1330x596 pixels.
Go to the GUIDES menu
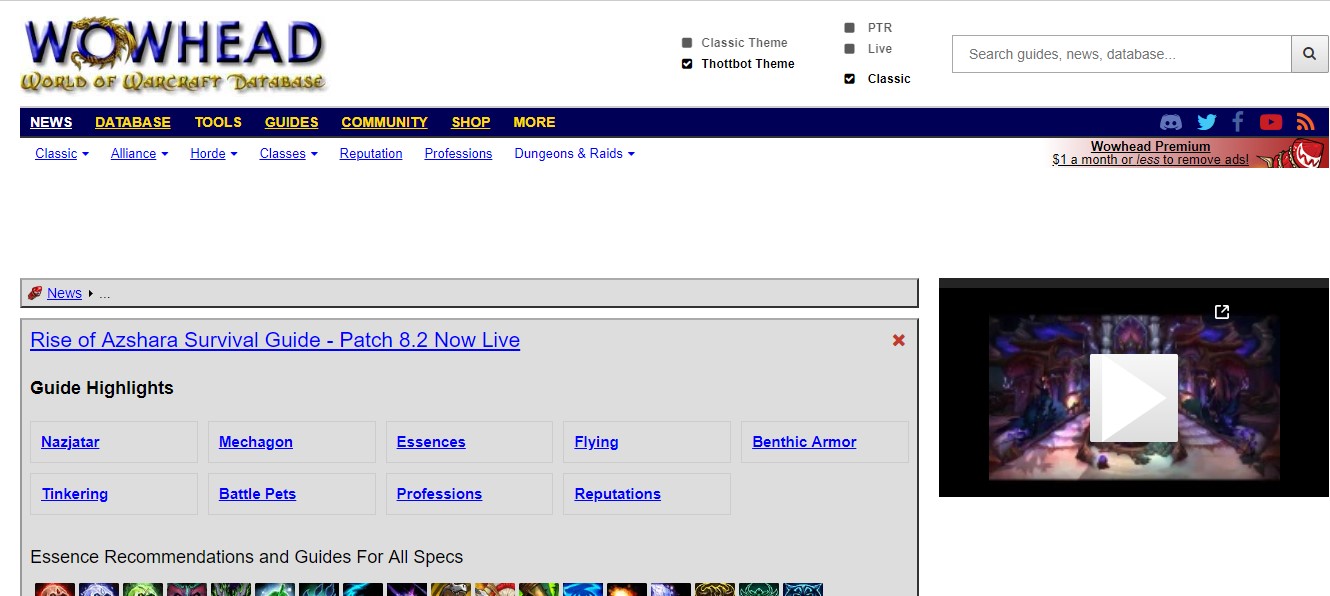[291, 122]
